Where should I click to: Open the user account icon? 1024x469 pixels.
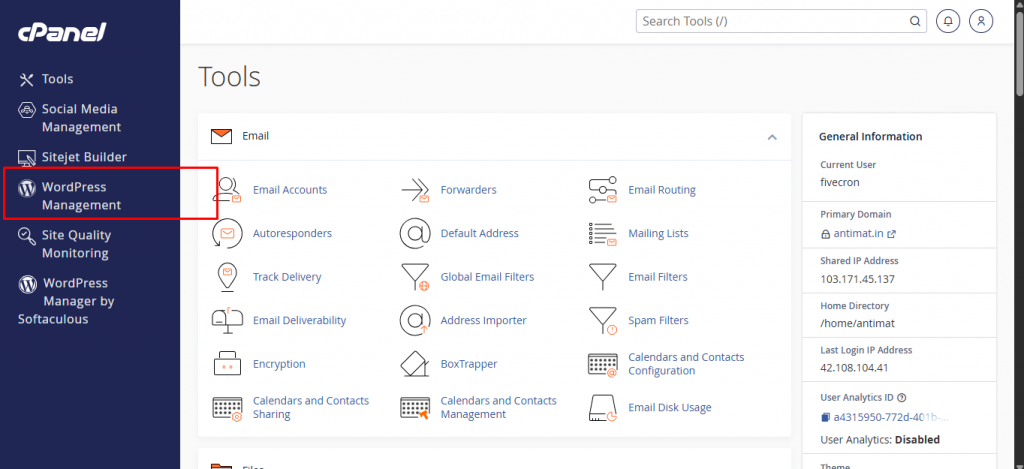pyautogui.click(x=981, y=21)
